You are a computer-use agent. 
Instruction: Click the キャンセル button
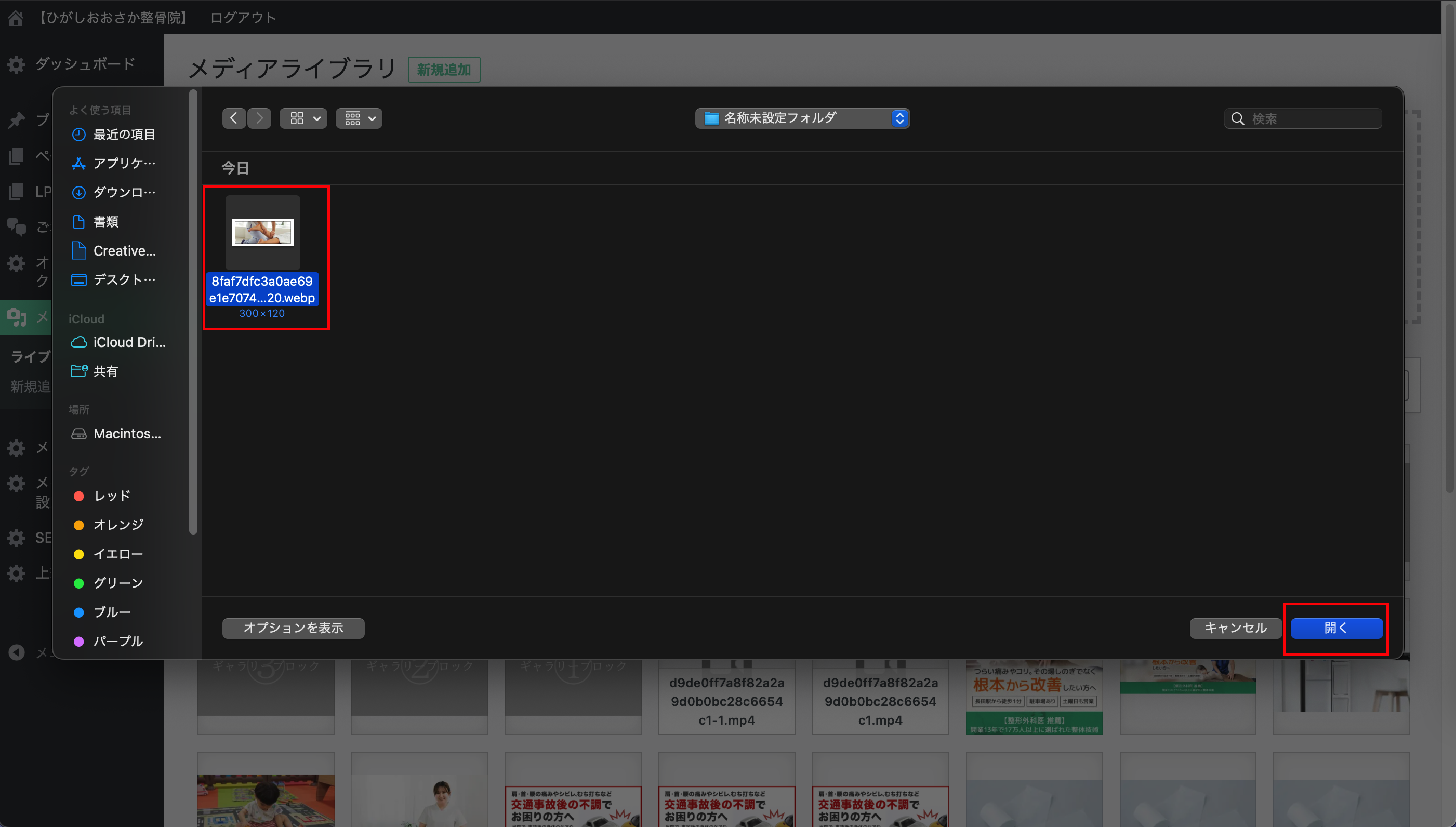pos(1235,628)
